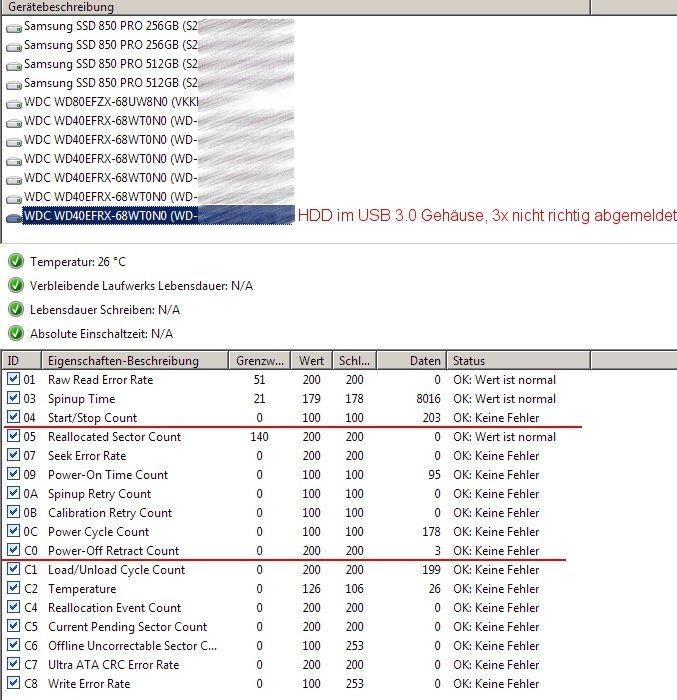Click Write Error Rate worst value 253
Screen dimensions: 677x700
[x=355, y=683]
